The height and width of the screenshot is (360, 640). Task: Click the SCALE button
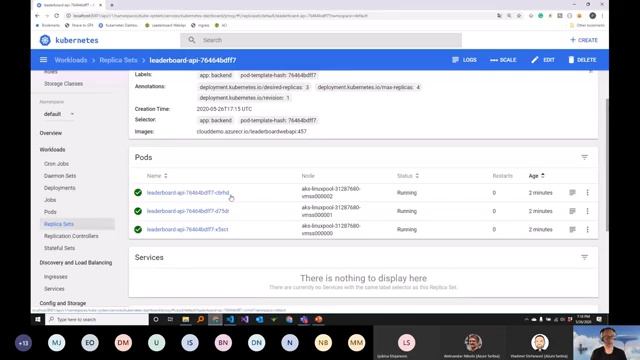(503, 60)
